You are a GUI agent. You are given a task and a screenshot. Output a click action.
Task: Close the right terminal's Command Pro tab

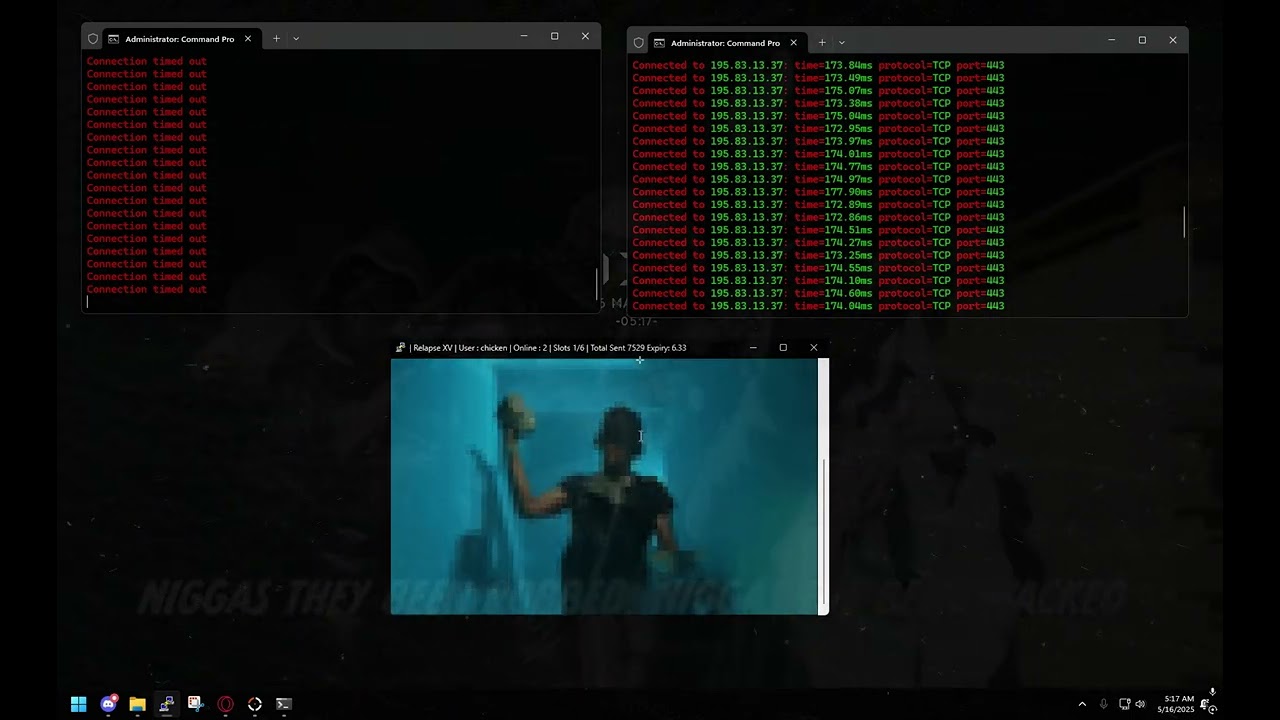click(x=794, y=43)
